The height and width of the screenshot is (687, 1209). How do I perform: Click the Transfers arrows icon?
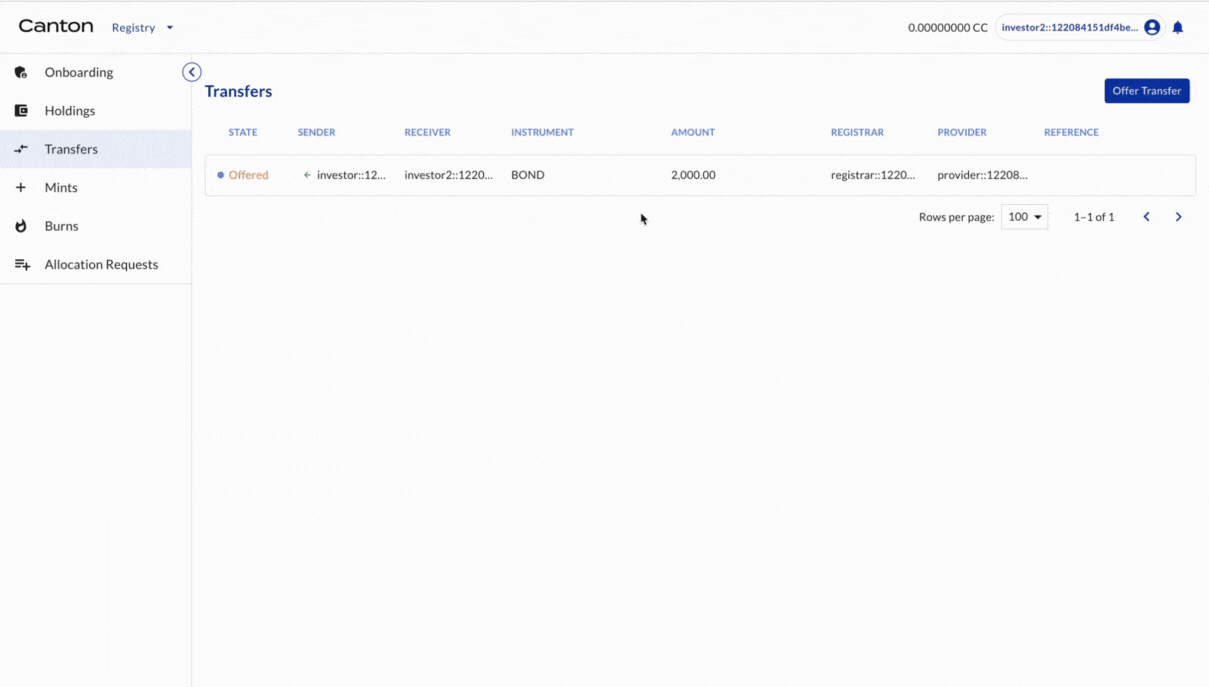tap(20, 148)
